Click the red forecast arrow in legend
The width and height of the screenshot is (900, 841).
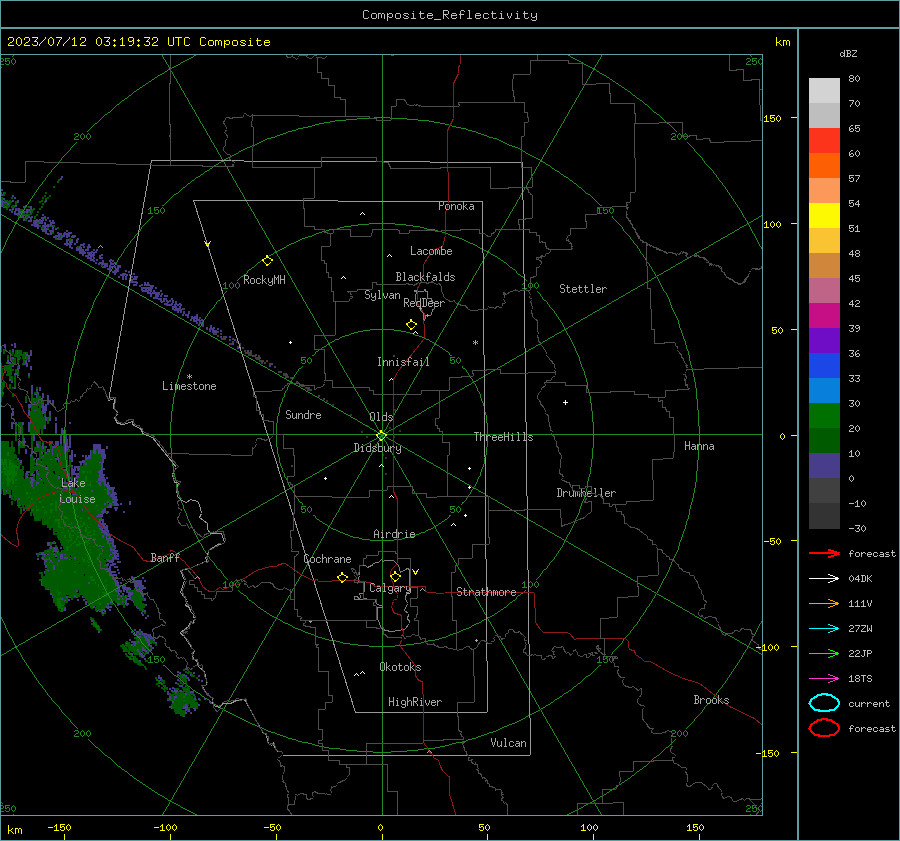(824, 553)
